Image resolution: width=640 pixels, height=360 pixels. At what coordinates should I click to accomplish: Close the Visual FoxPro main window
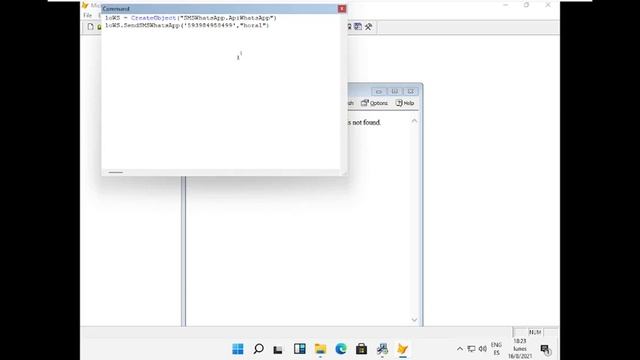pyautogui.click(x=548, y=5)
